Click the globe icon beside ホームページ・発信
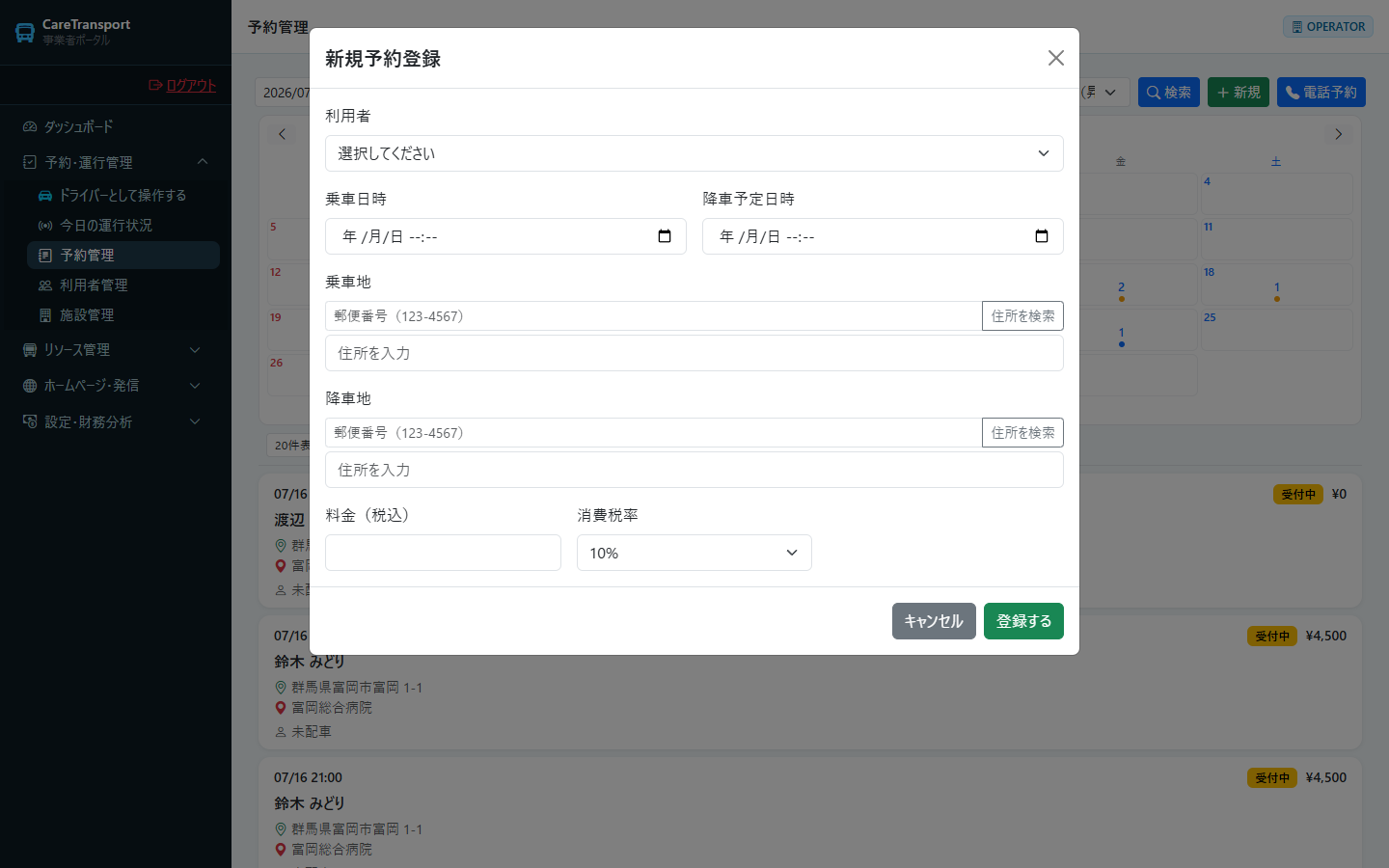Viewport: 1389px width, 868px height. 30,386
